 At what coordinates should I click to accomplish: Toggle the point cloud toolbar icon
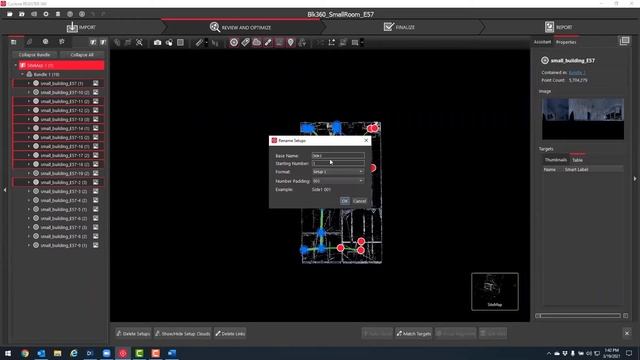(257, 42)
